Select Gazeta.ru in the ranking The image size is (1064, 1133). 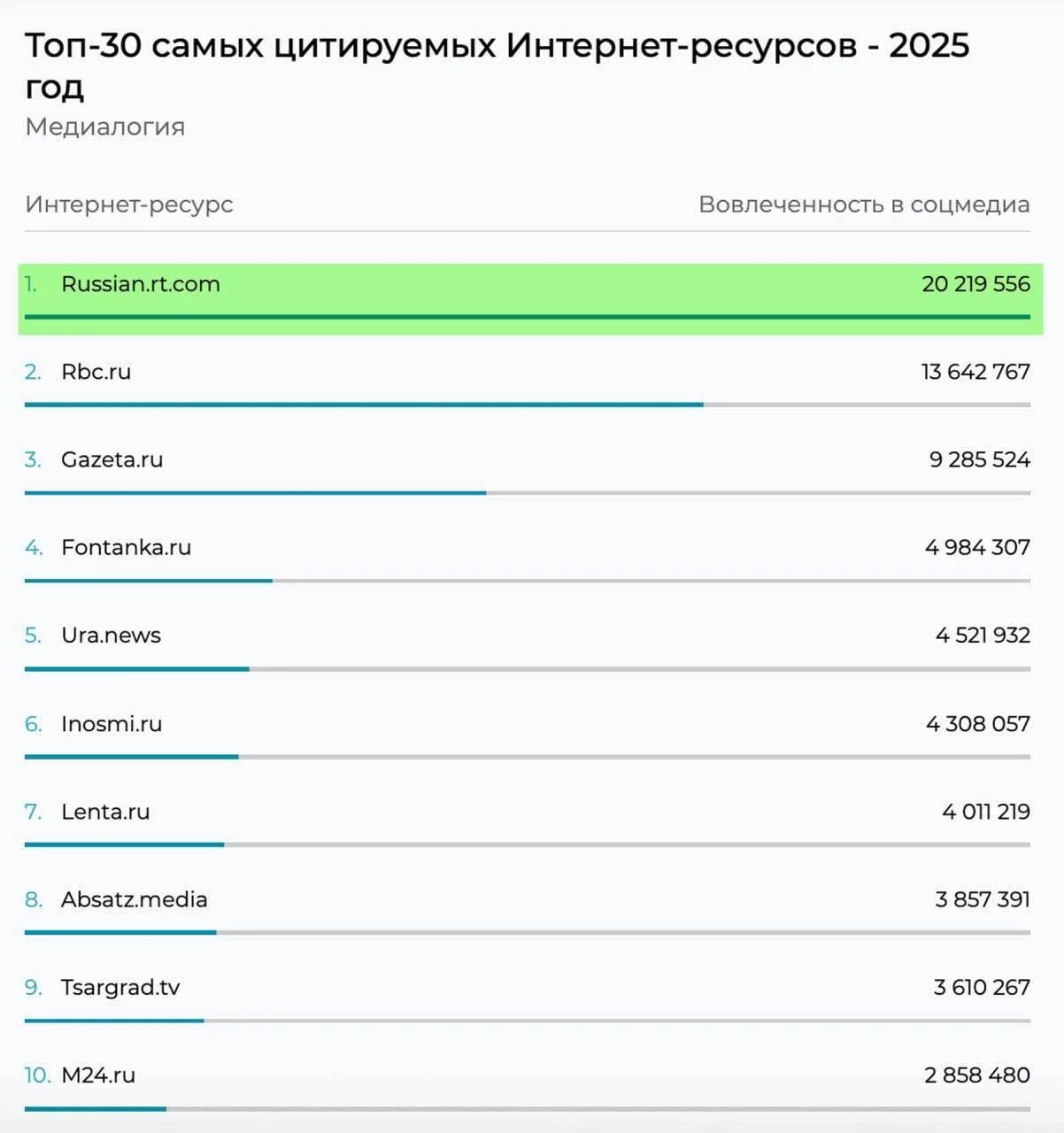coord(112,459)
